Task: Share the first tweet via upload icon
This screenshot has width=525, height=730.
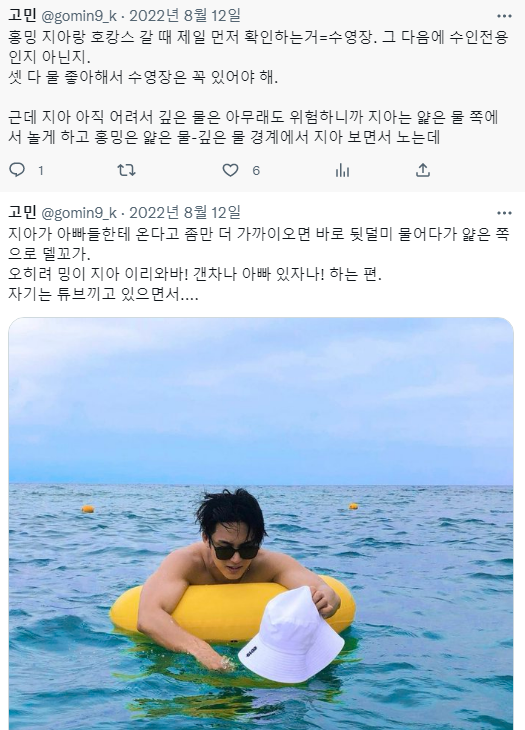Action: (x=423, y=170)
